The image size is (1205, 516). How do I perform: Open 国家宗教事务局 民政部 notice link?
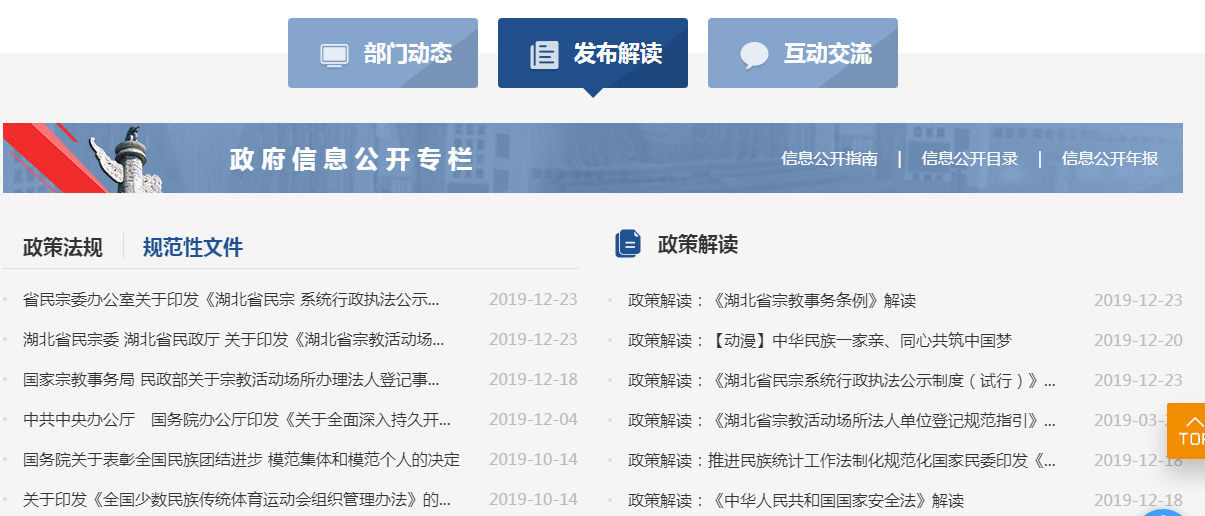[x=230, y=380]
